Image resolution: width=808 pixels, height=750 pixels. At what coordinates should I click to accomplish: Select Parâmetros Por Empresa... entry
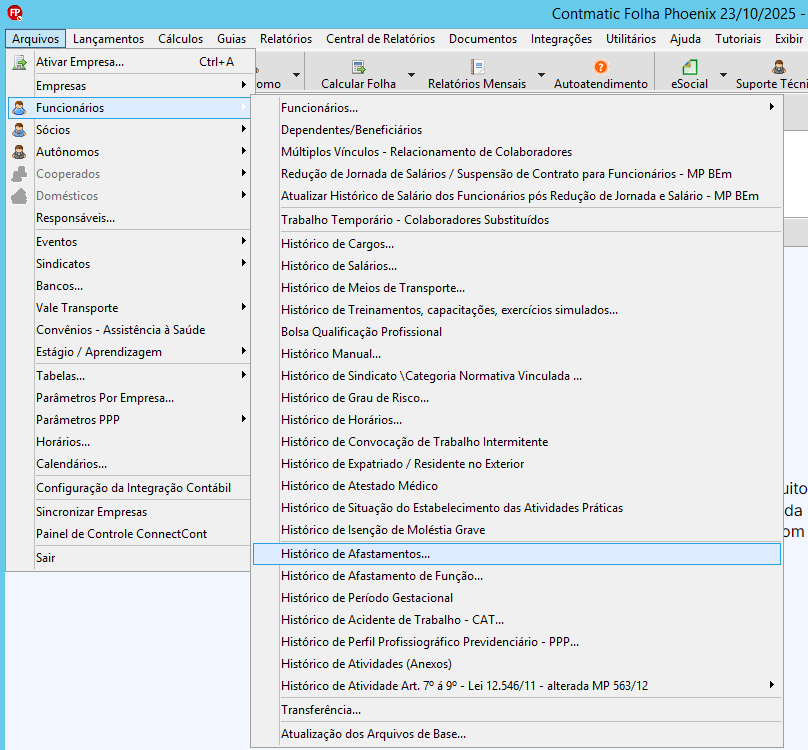(x=129, y=398)
